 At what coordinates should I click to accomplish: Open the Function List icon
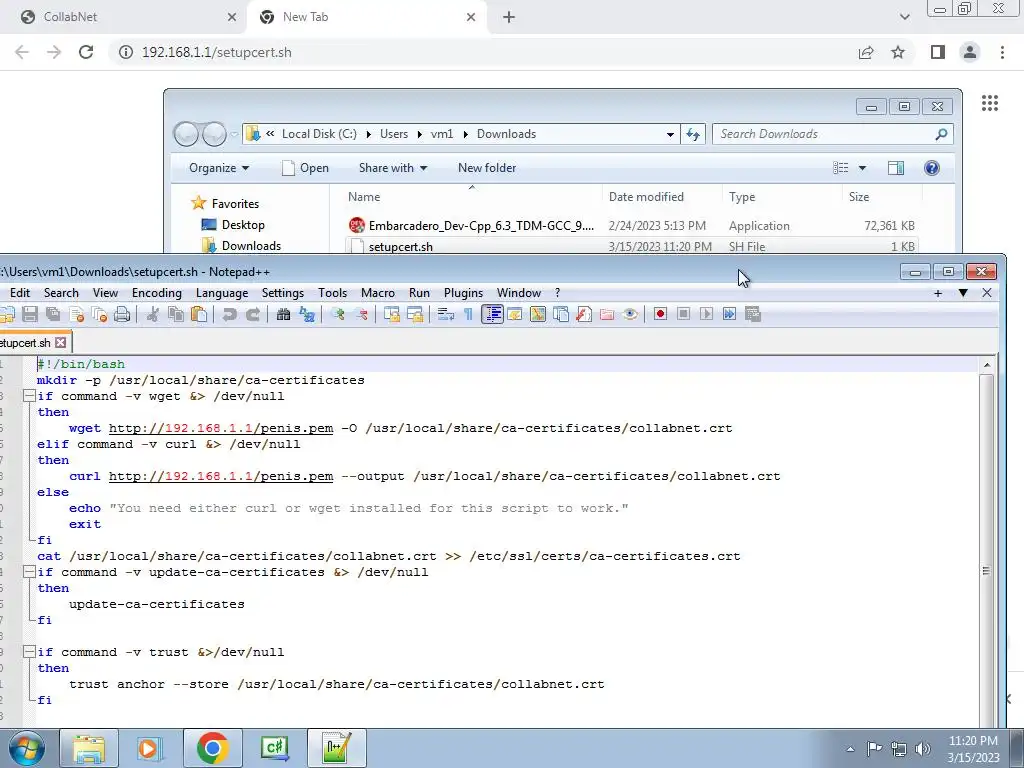[x=584, y=314]
